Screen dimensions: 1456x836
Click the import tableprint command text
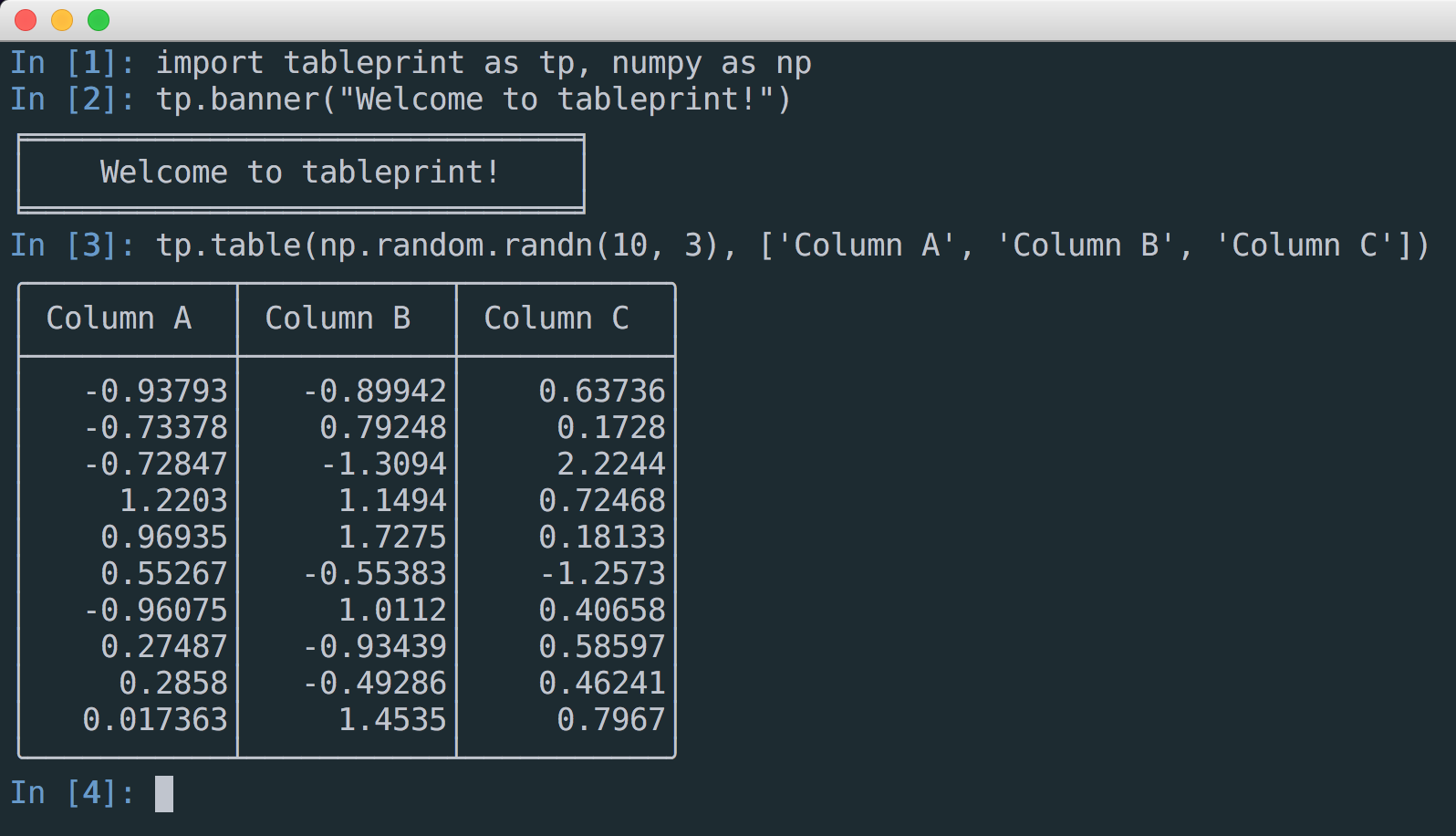[x=310, y=63]
